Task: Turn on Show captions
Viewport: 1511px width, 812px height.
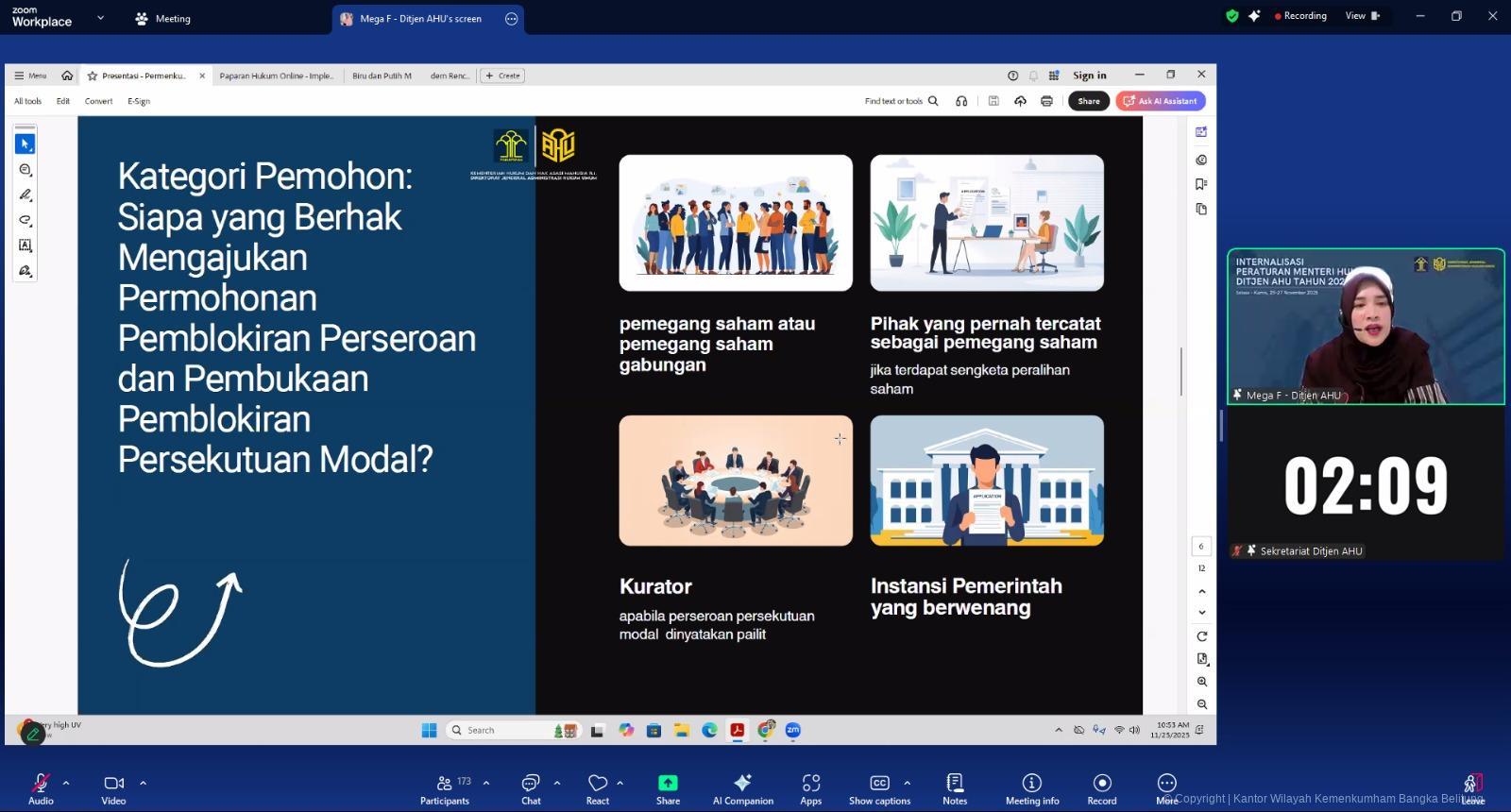Action: tap(879, 787)
